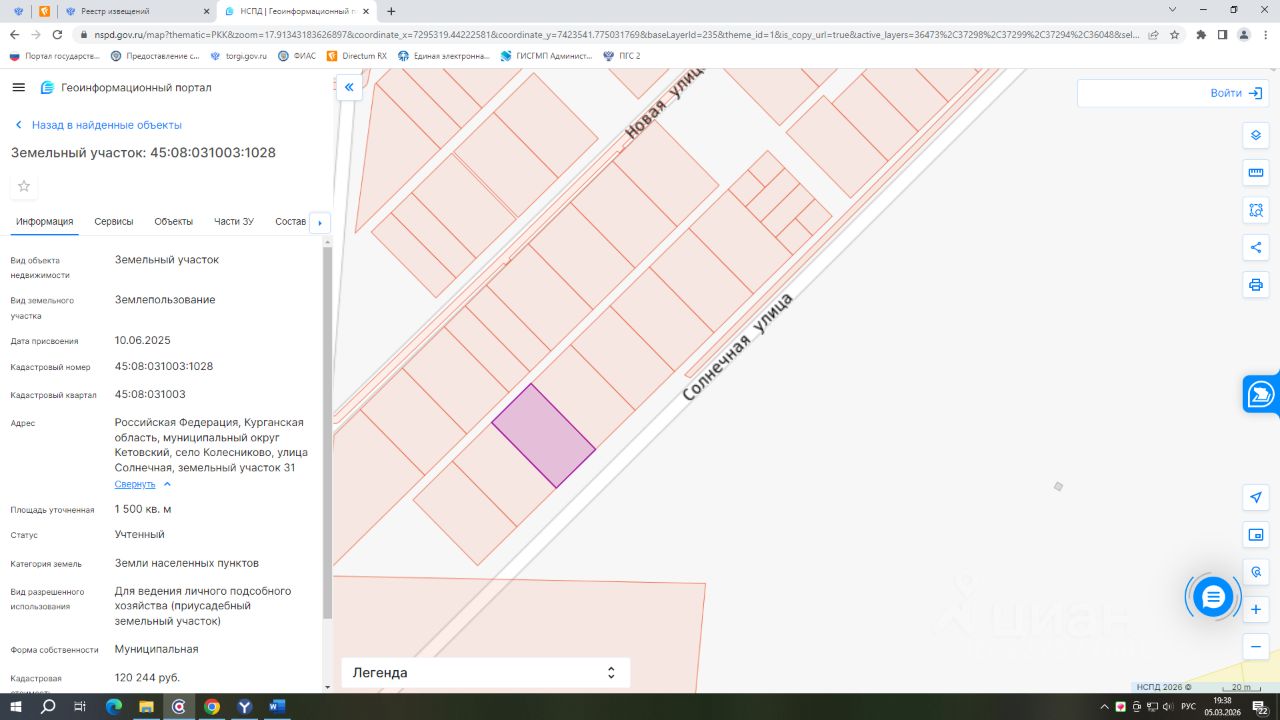The image size is (1280, 720).
Task: Click the map tool icon above zoom-in
Action: (1256, 572)
